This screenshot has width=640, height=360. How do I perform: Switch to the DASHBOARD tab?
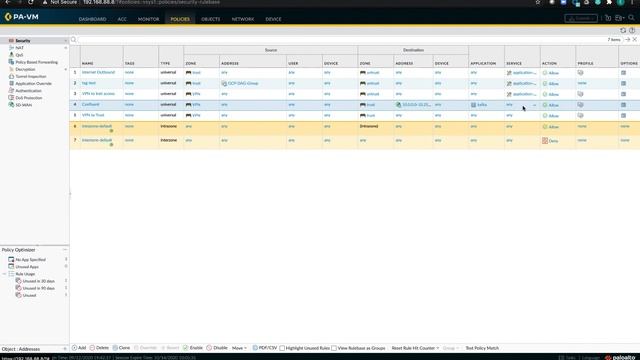92,19
